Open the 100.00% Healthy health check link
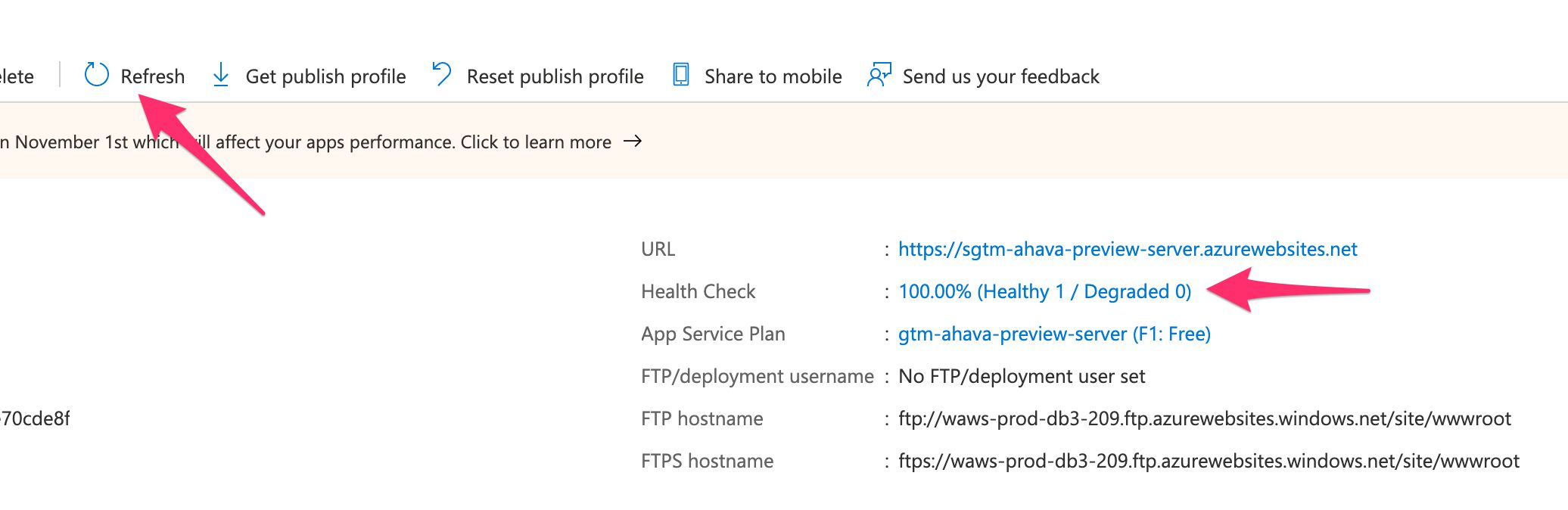Screen dimensions: 1568x510 click(x=1044, y=291)
